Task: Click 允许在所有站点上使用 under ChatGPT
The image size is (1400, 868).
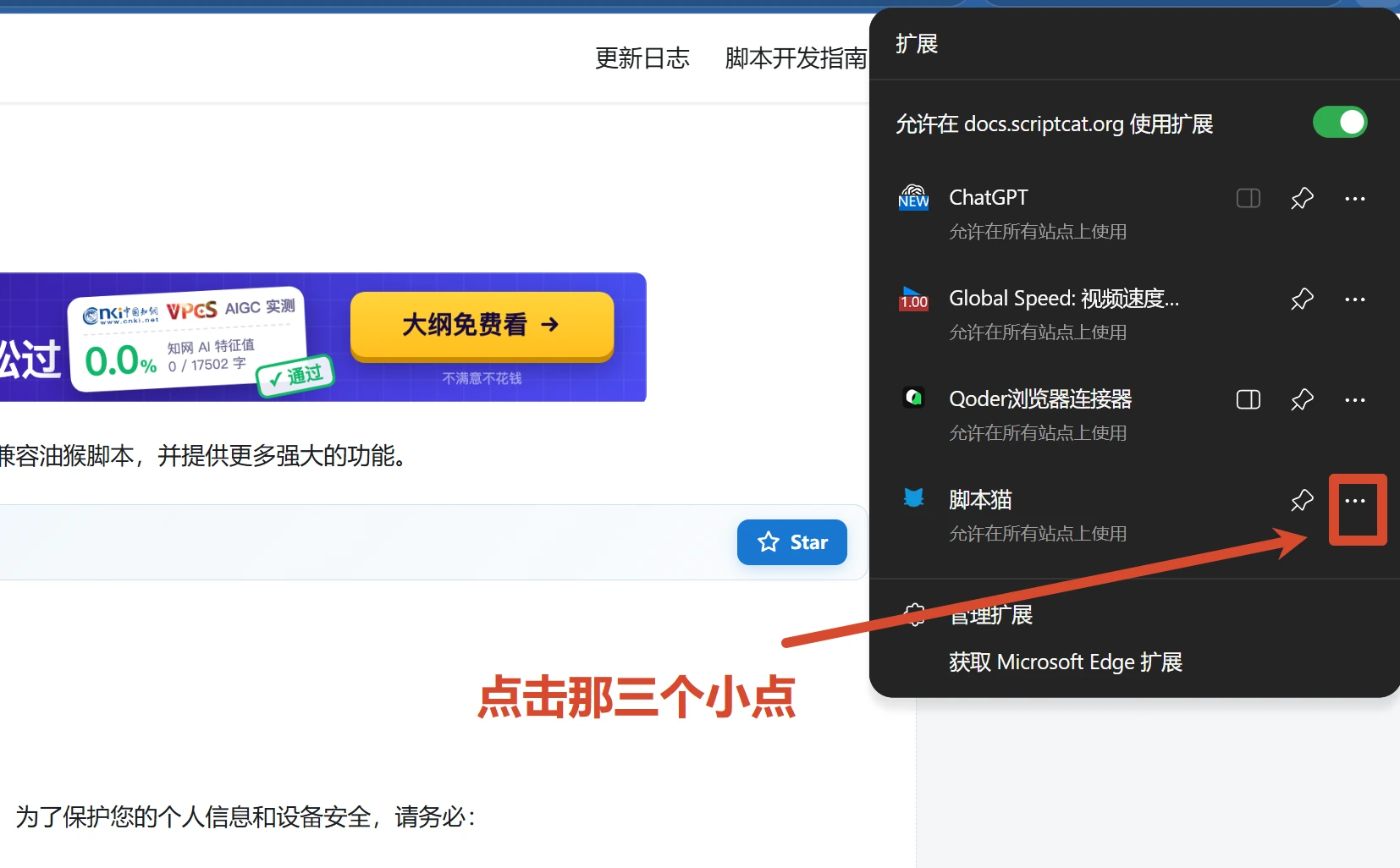Action: 1038,232
